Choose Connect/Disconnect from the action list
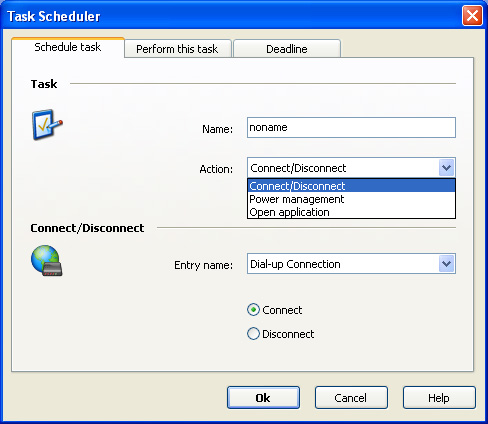 click(351, 186)
